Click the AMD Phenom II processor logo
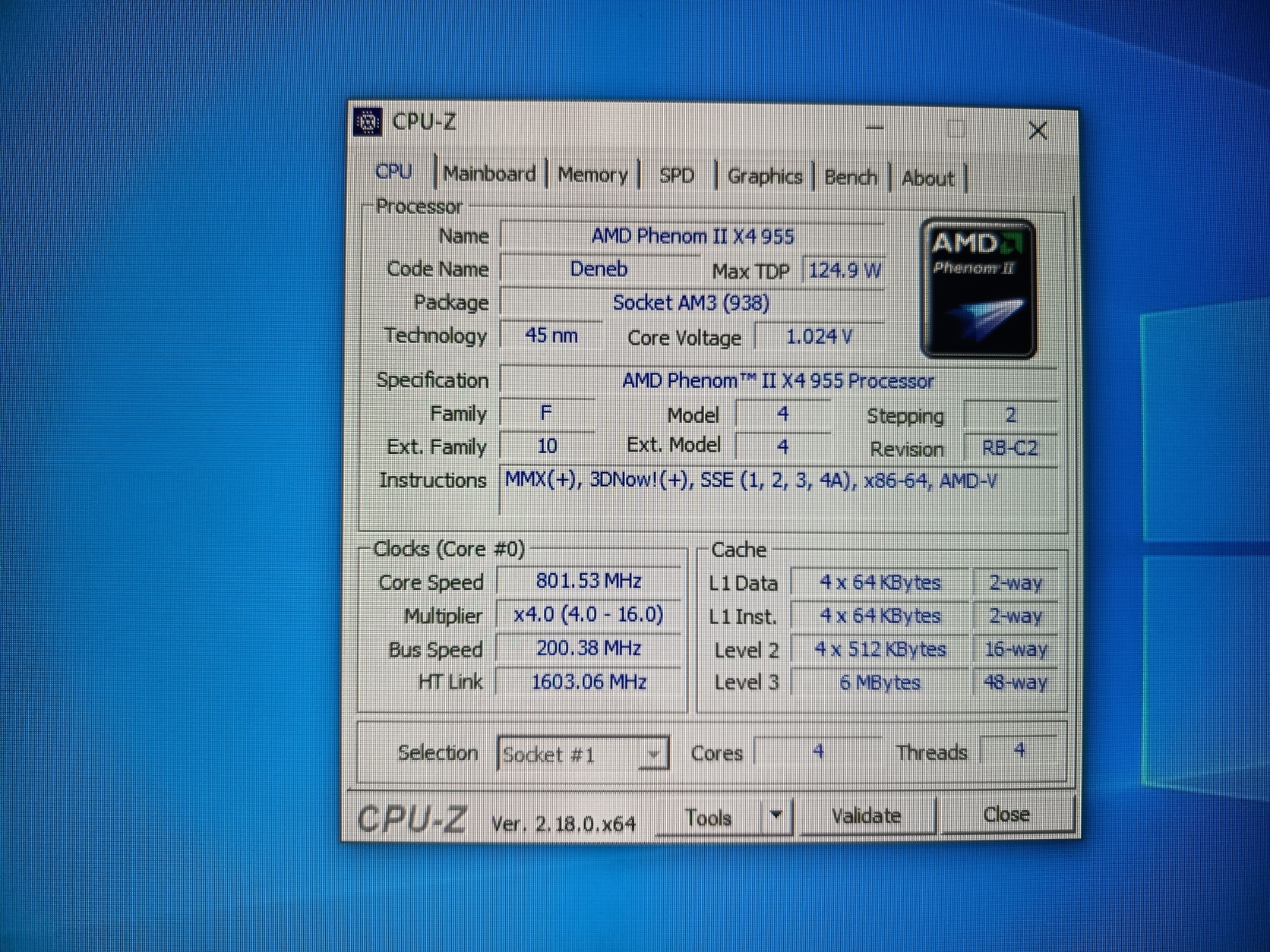Screen dimensions: 1270x952 click(x=978, y=288)
